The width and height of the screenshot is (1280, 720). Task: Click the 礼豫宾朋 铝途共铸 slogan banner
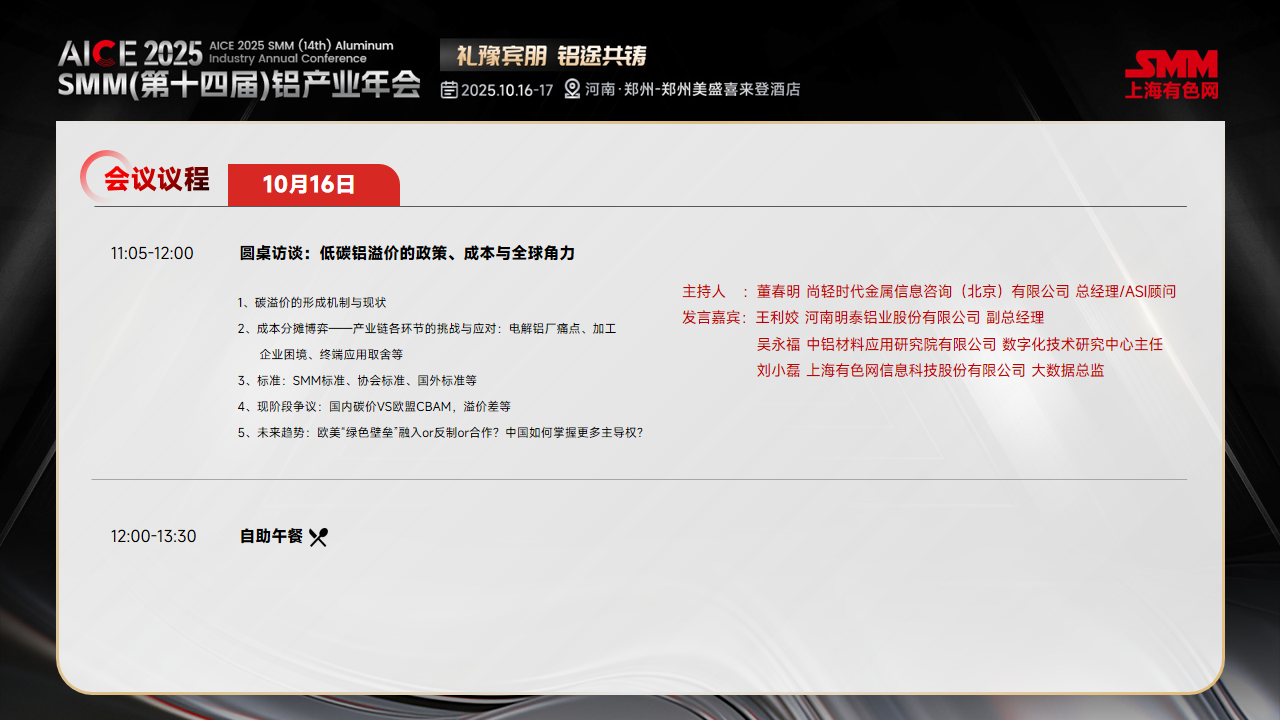click(x=545, y=55)
